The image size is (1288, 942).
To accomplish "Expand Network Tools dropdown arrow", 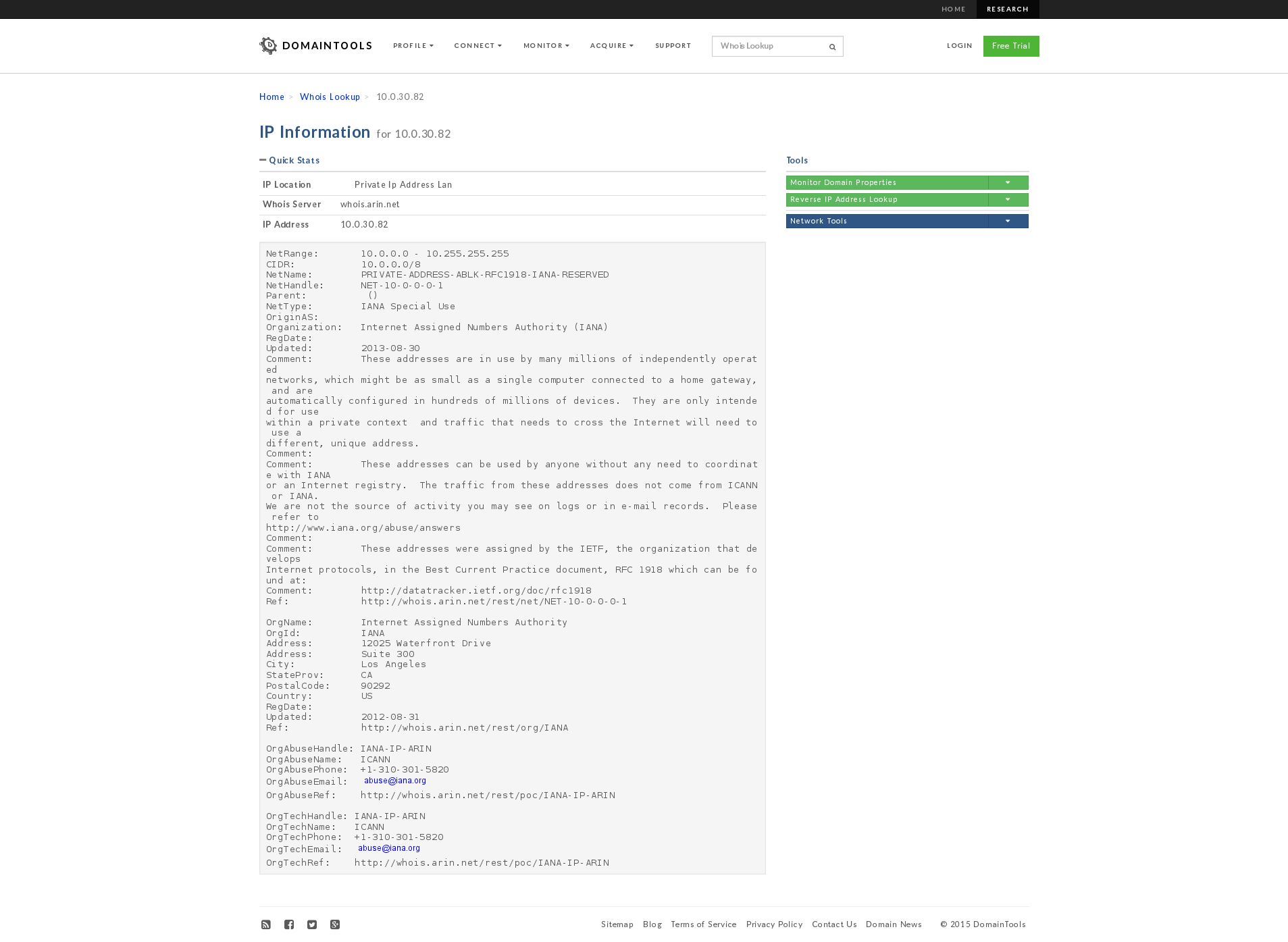I will [1008, 221].
